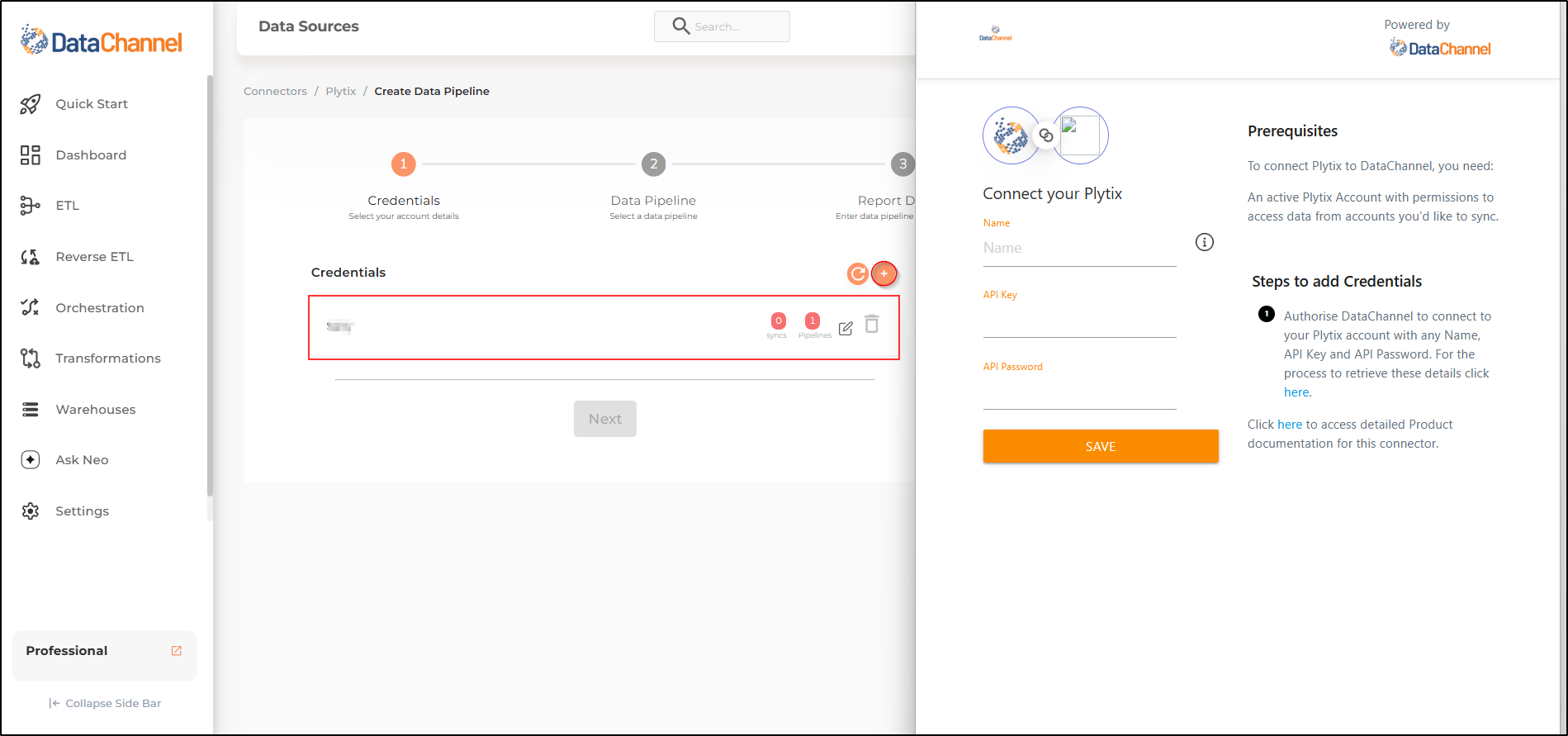
Task: Open Orchestration menu item
Action: tap(100, 308)
